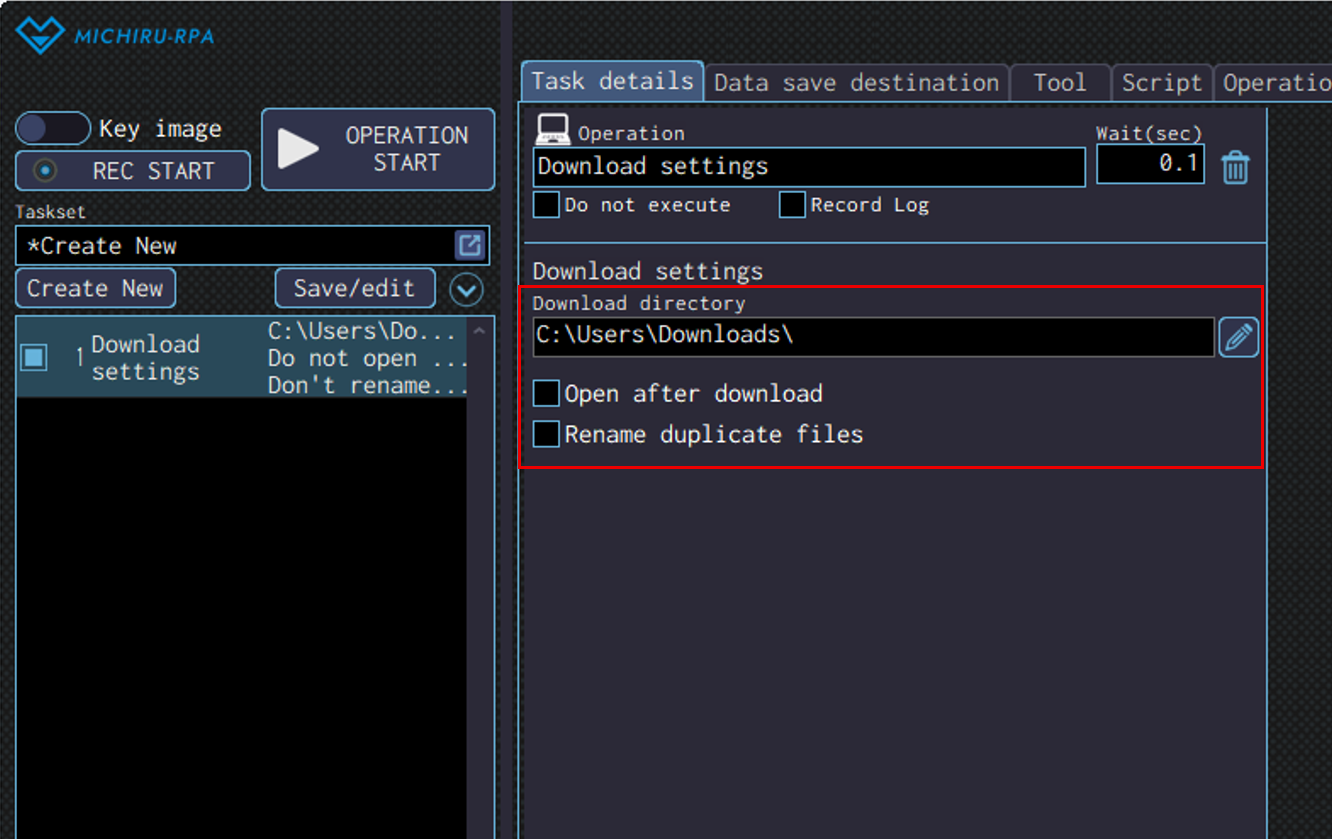This screenshot has height=839, width=1332.
Task: Click the Wait(sec) input field
Action: [1150, 164]
